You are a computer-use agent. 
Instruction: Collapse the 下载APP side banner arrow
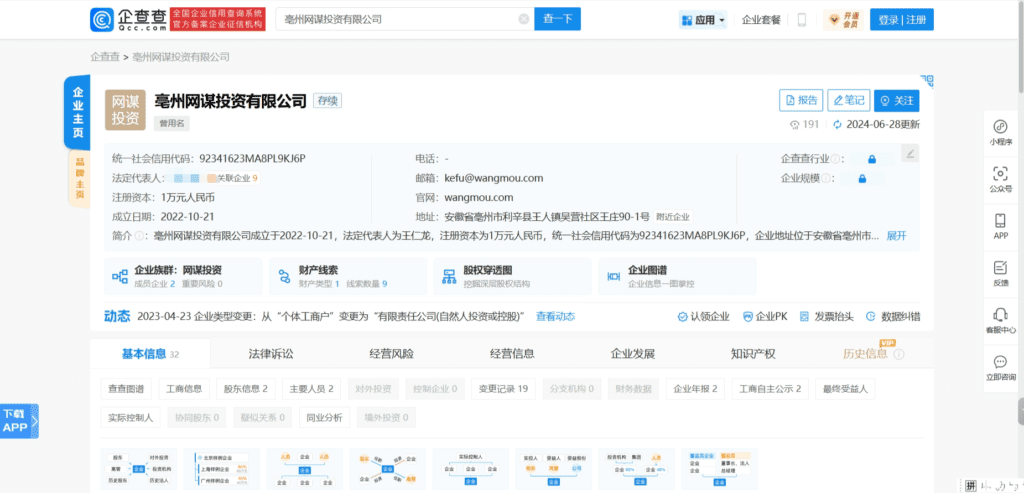(35, 422)
